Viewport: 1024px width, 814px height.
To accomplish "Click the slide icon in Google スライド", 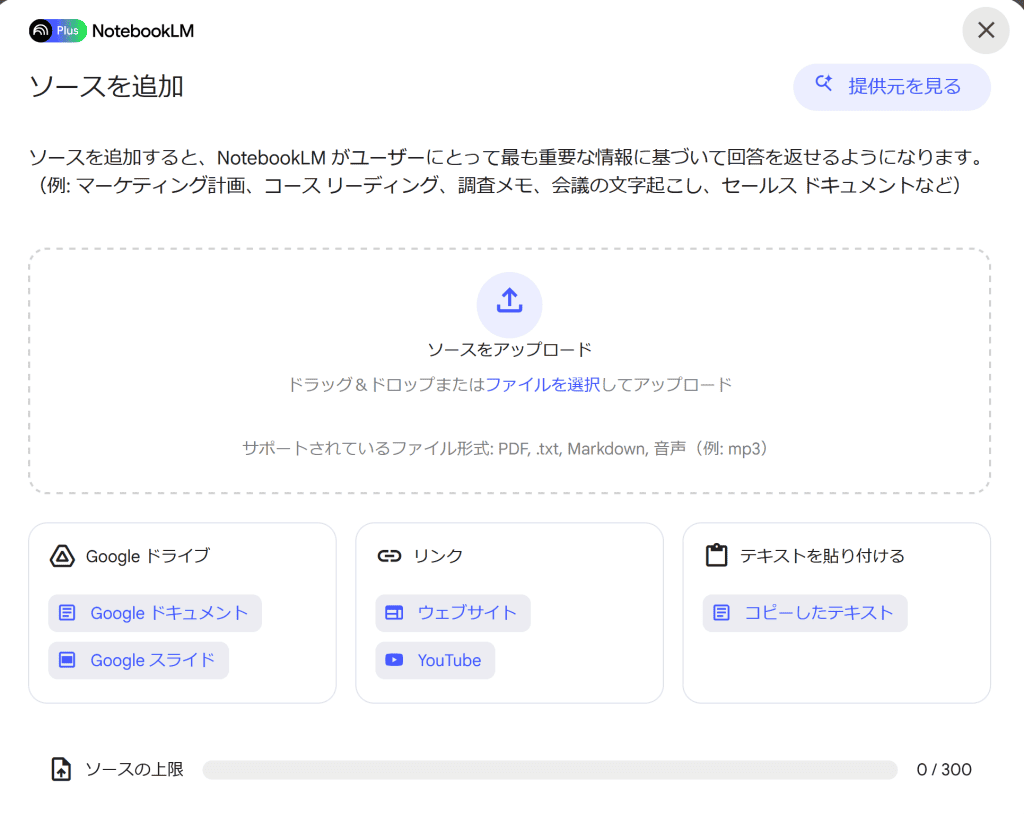I will [67, 660].
